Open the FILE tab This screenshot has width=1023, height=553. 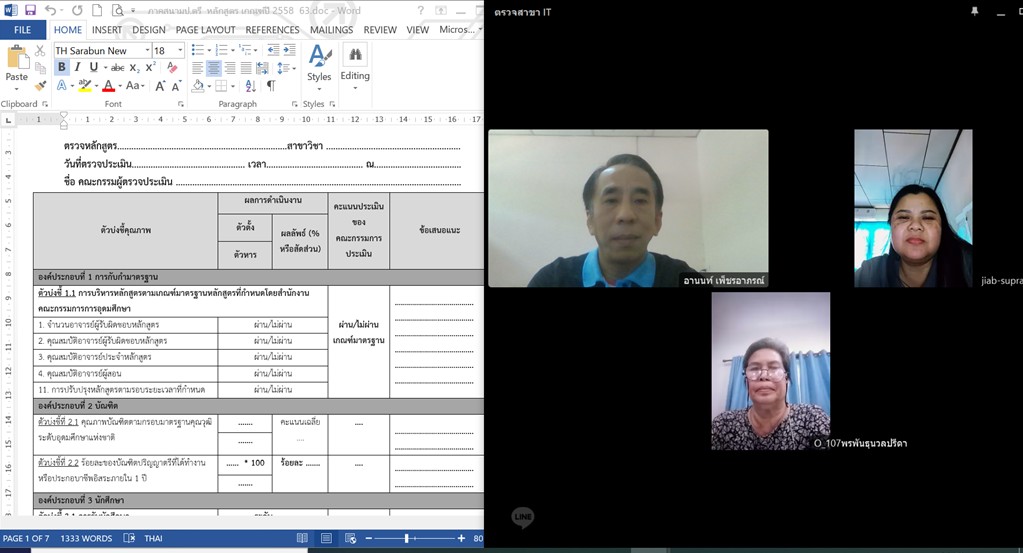(23, 30)
